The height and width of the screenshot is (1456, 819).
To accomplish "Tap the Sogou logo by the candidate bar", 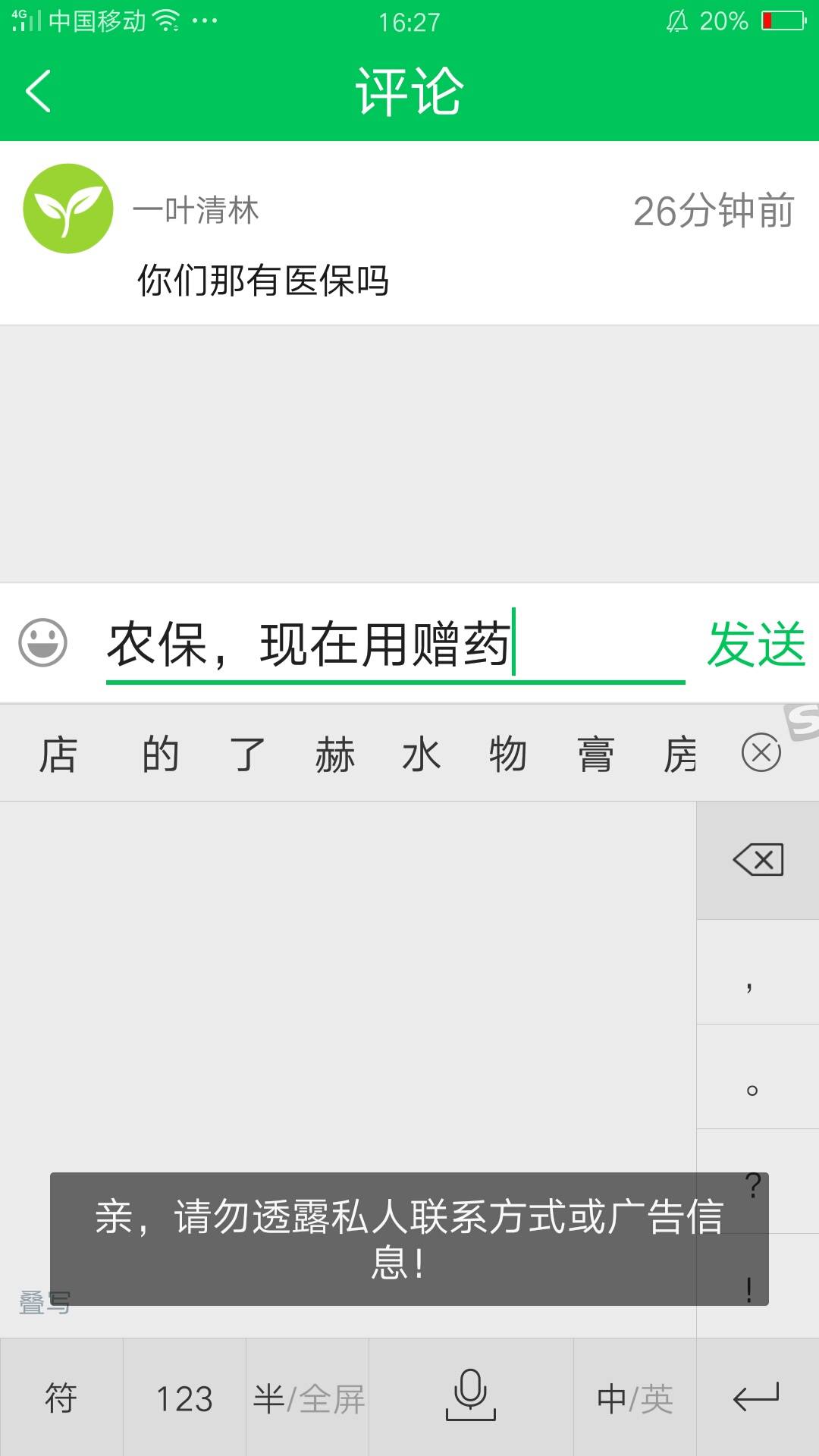I will click(x=802, y=721).
